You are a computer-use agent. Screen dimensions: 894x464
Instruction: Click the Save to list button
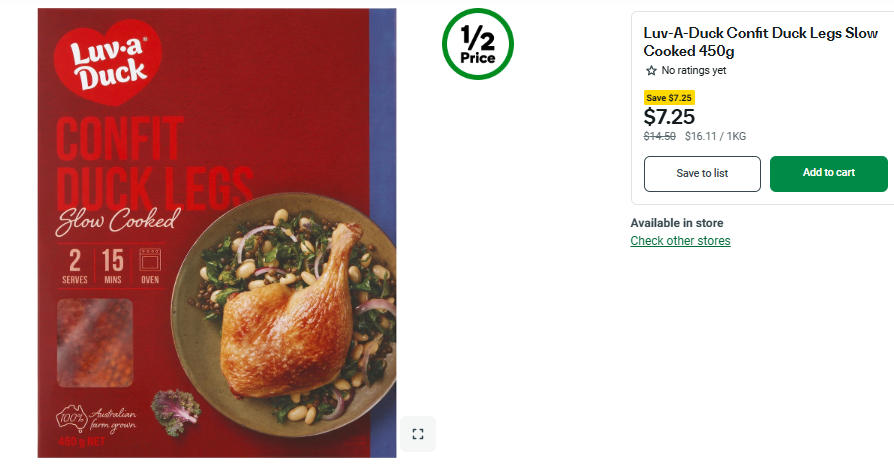click(x=702, y=173)
